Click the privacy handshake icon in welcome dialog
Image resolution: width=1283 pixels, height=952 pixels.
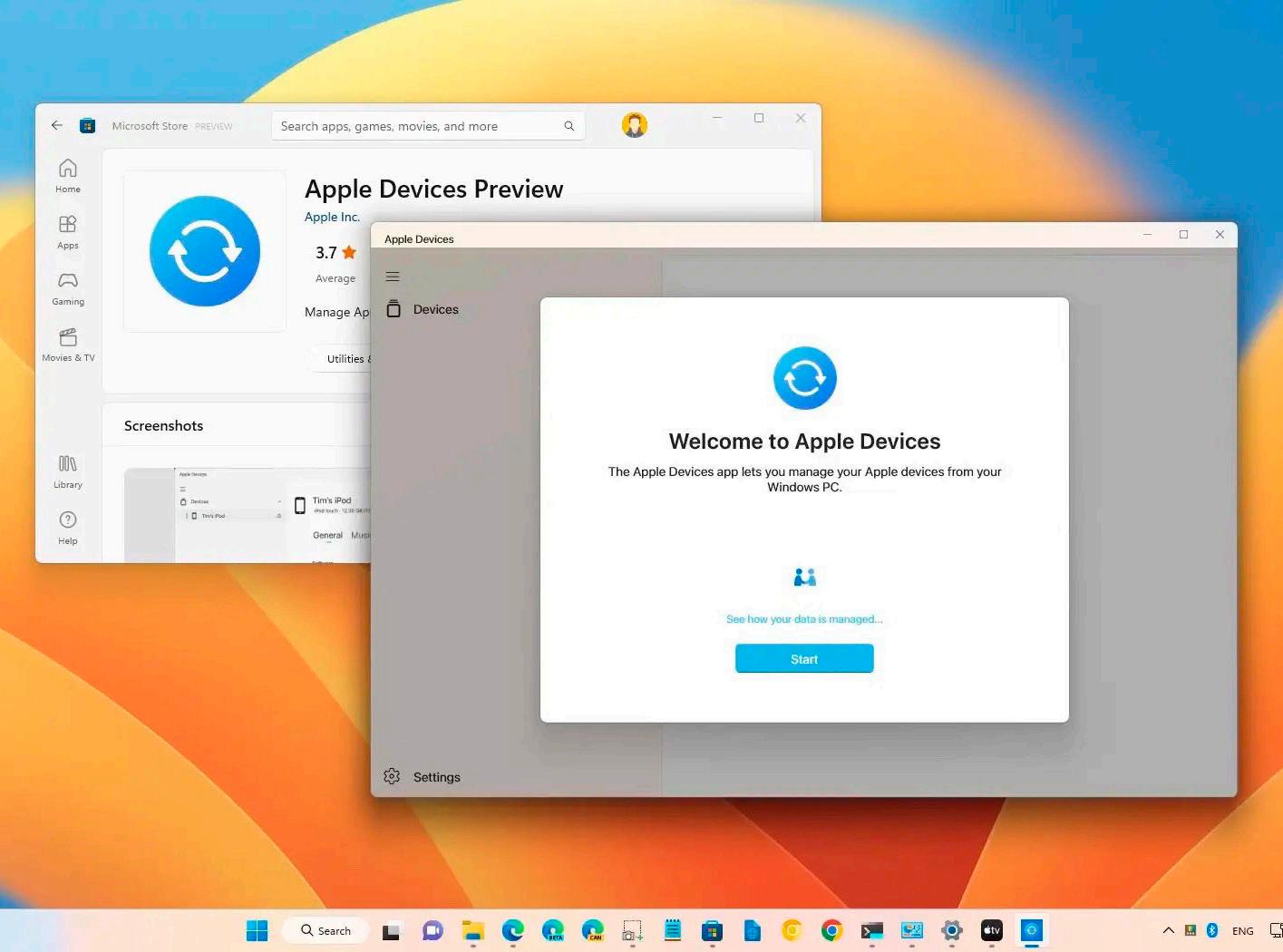coord(805,577)
